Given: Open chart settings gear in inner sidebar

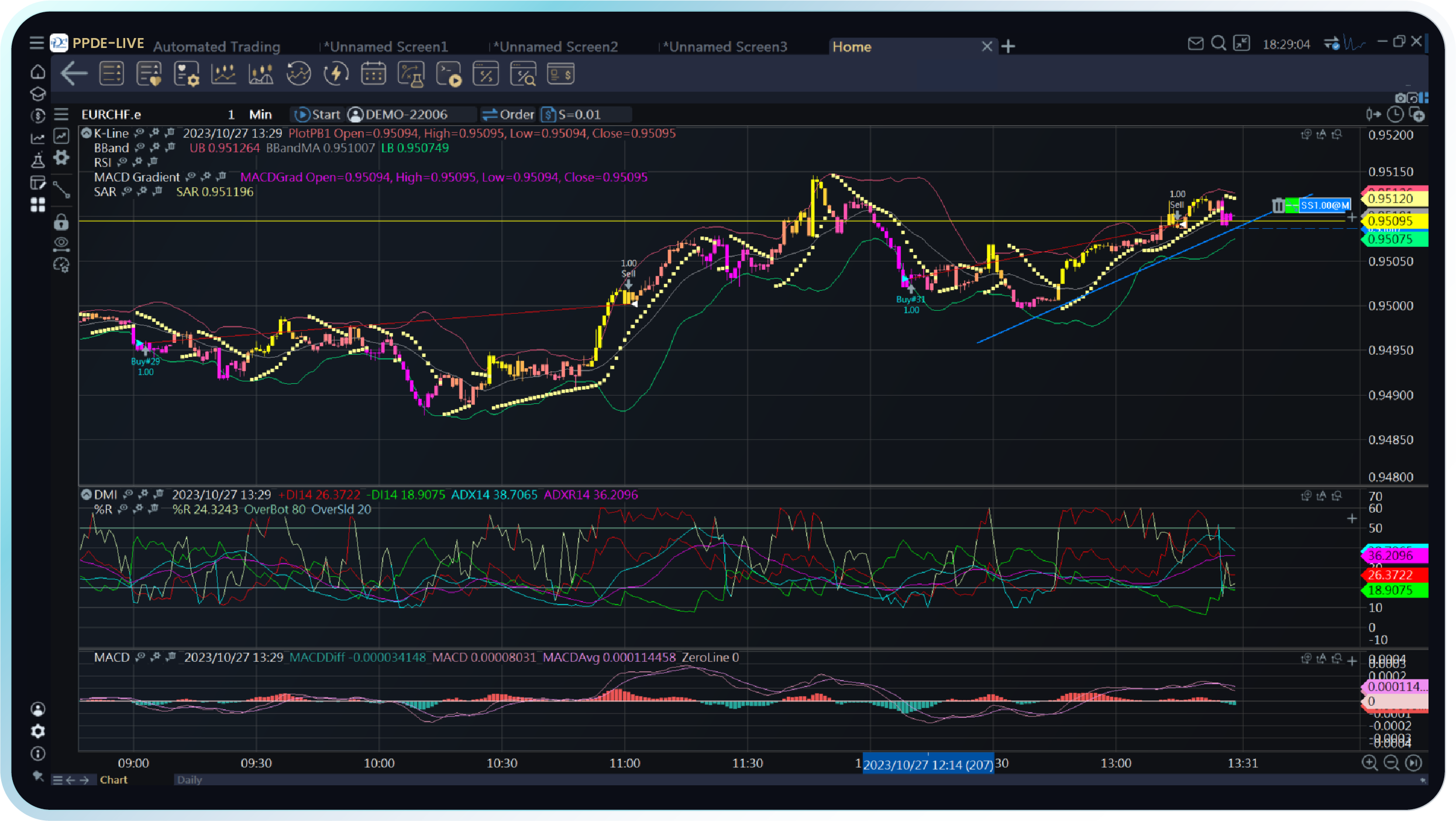Looking at the screenshot, I should [x=61, y=157].
